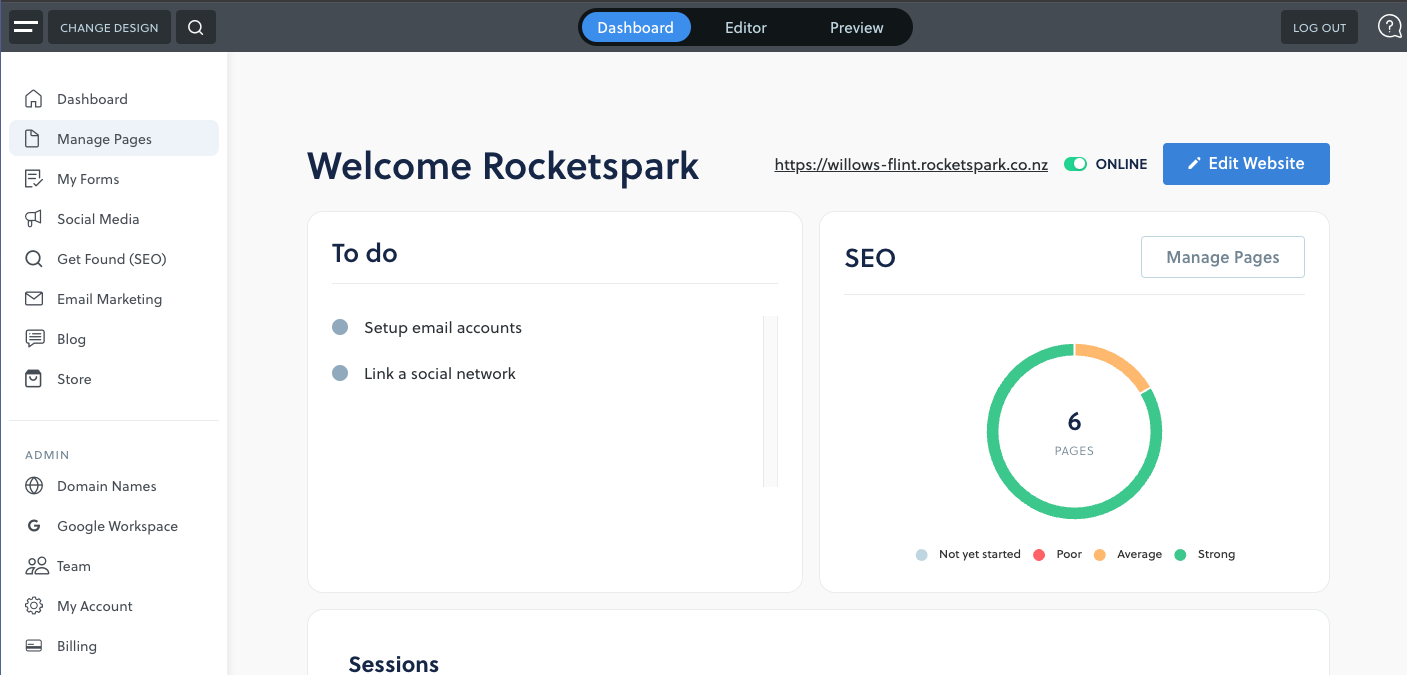Click the Social Media megaphone icon

[x=34, y=219]
